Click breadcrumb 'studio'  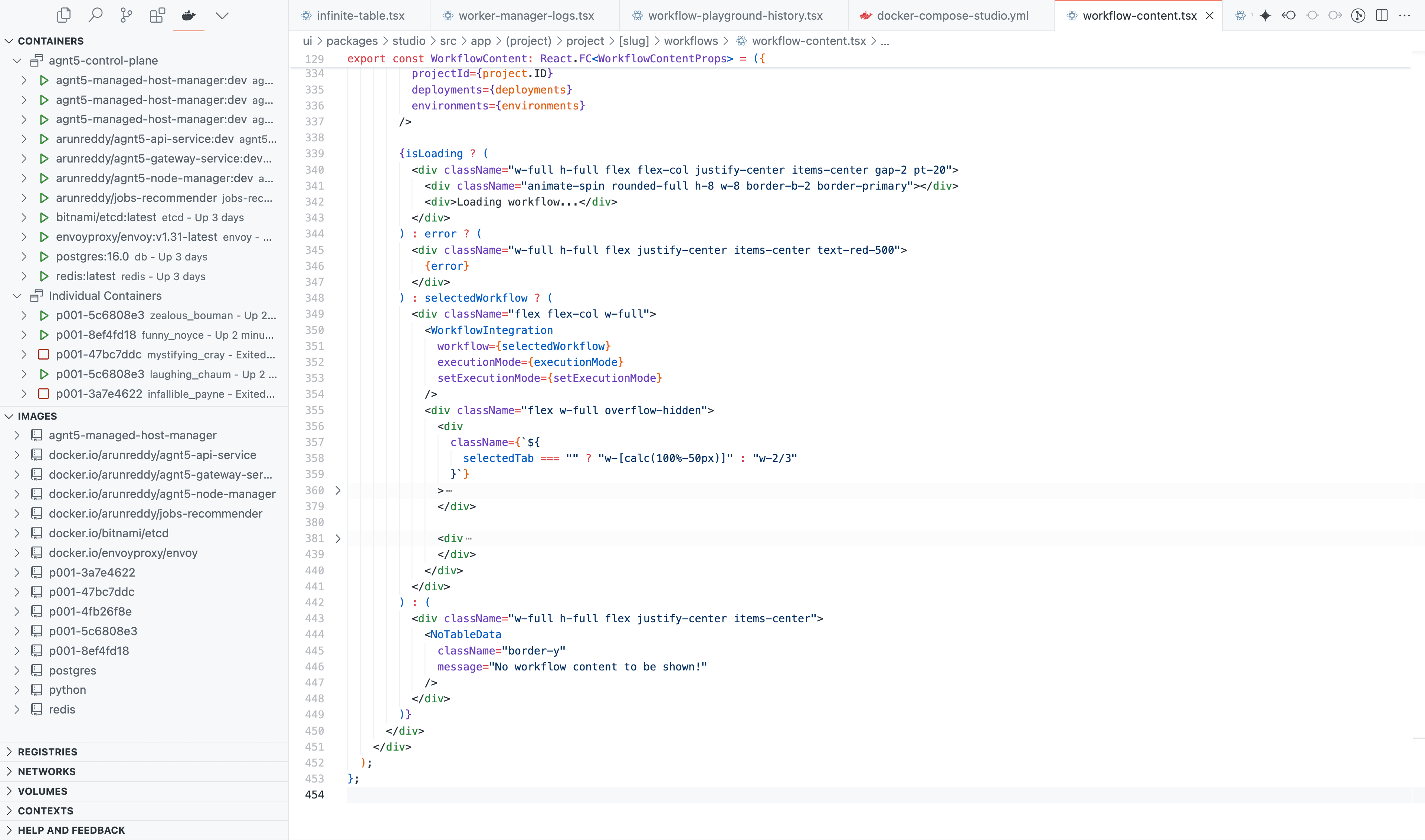pos(409,41)
